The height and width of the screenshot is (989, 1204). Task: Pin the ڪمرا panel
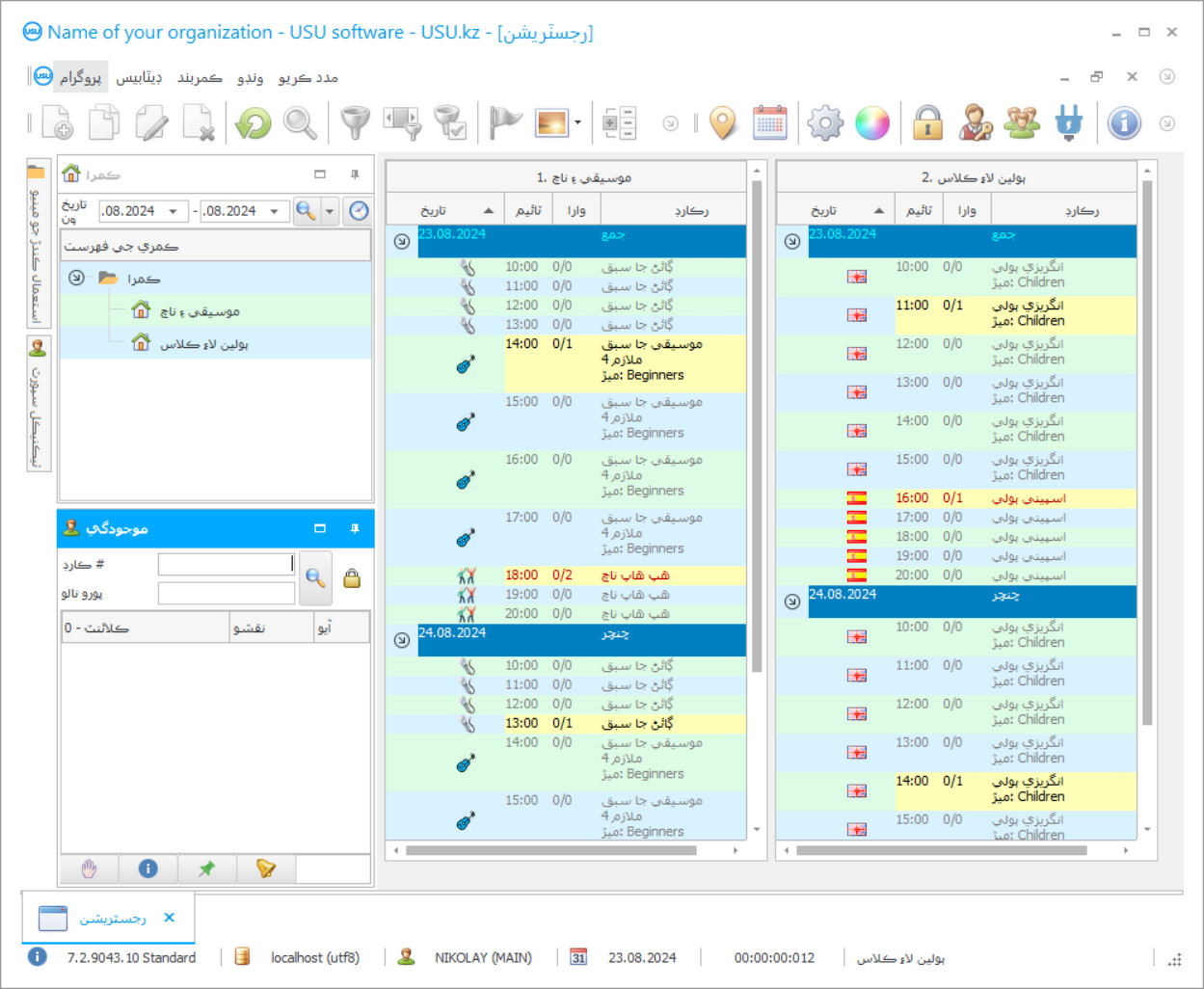coord(355,174)
